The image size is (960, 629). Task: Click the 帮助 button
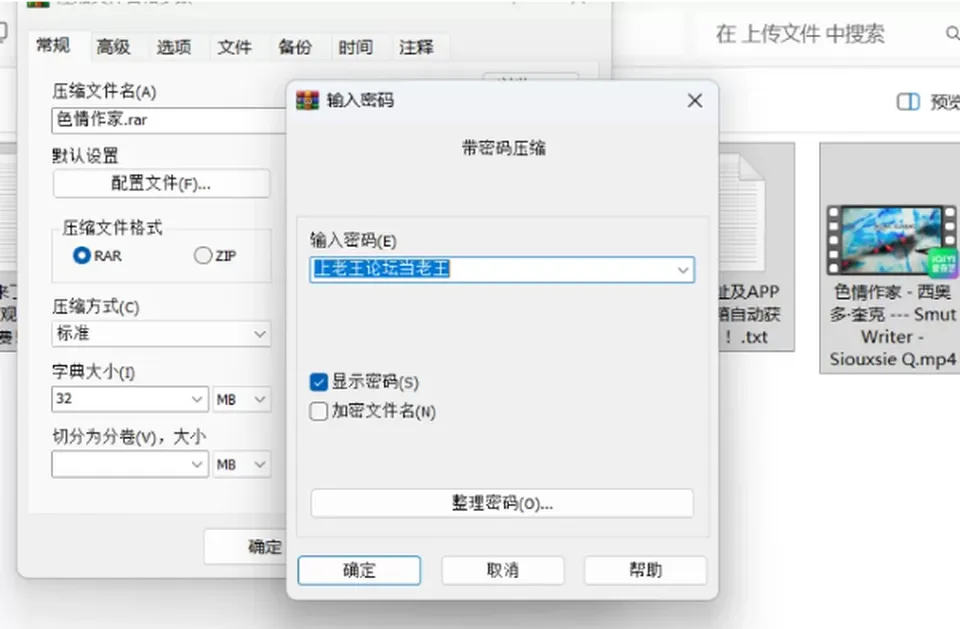(645, 571)
